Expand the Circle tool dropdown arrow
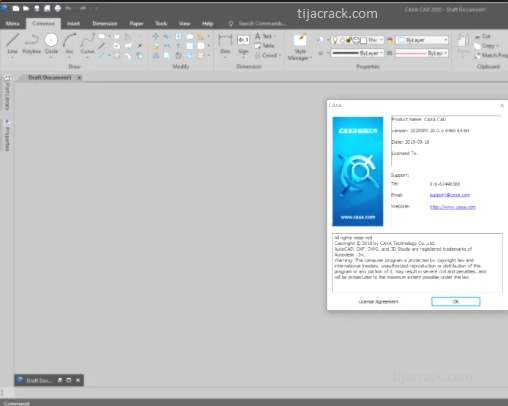This screenshot has height=406, width=508. [51, 58]
